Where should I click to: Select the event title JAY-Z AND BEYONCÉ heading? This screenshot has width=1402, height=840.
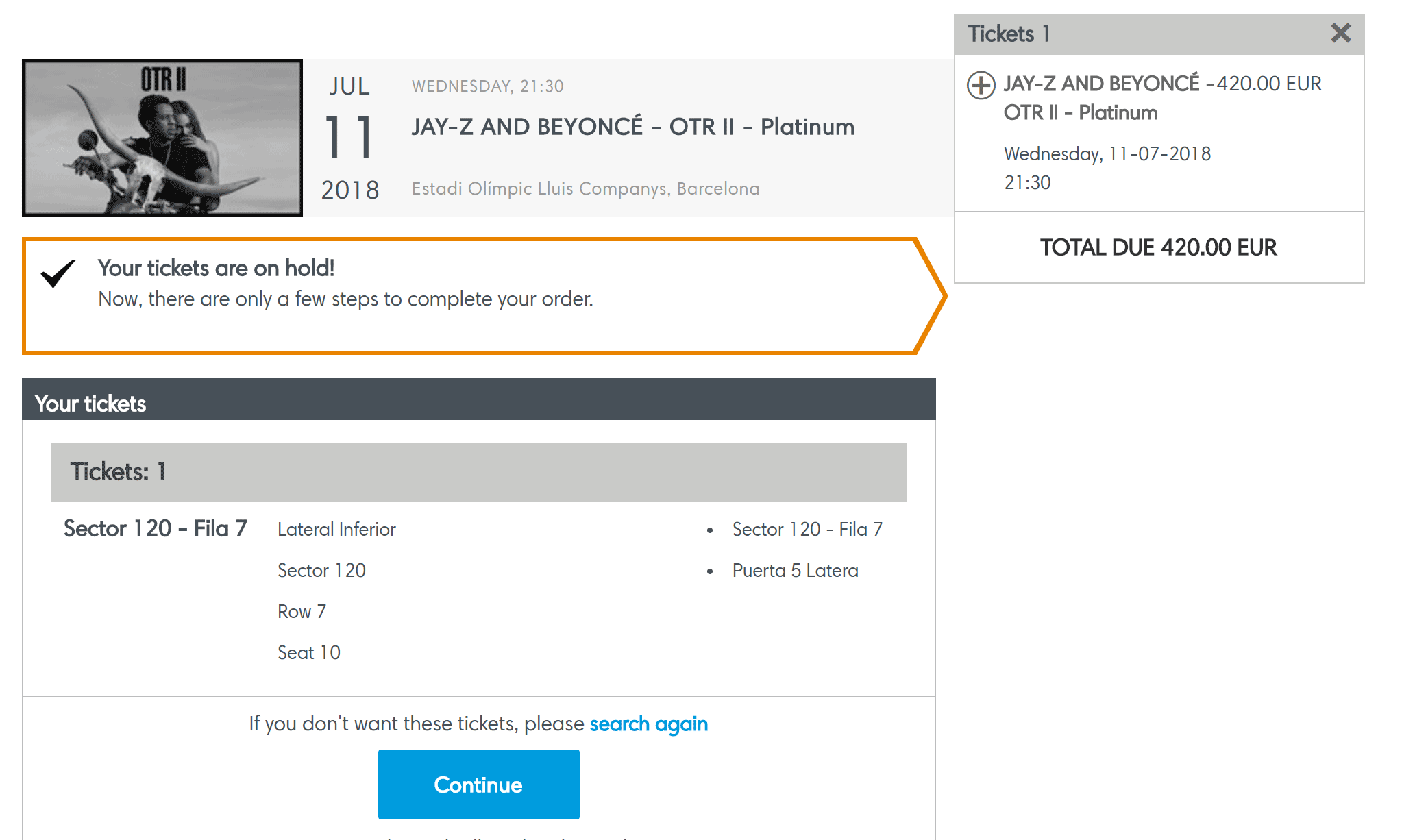tap(632, 127)
